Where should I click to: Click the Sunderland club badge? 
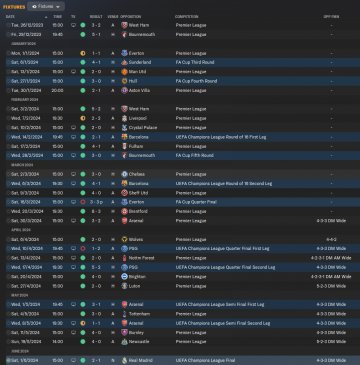(124, 62)
